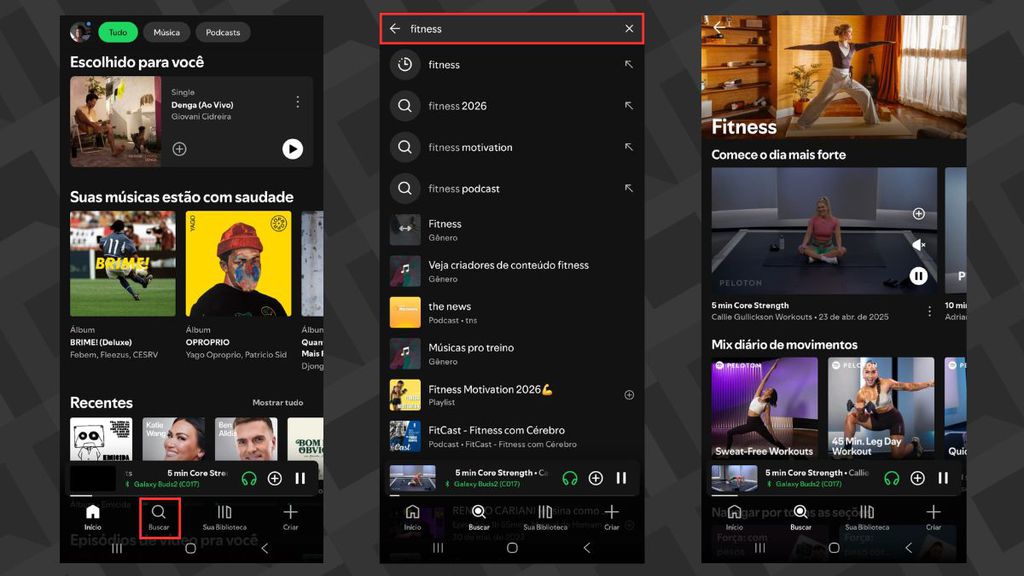Tap Android back button on right screen
Screen dimensions: 1024x576
tap(908, 548)
